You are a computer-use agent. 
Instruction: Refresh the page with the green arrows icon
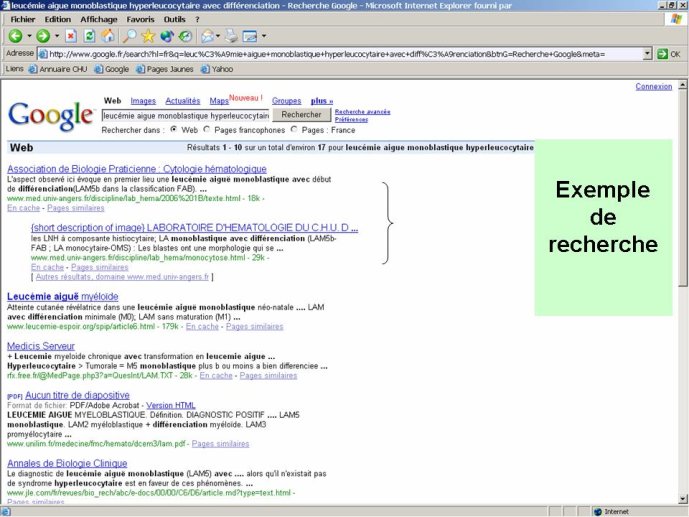pos(90,36)
